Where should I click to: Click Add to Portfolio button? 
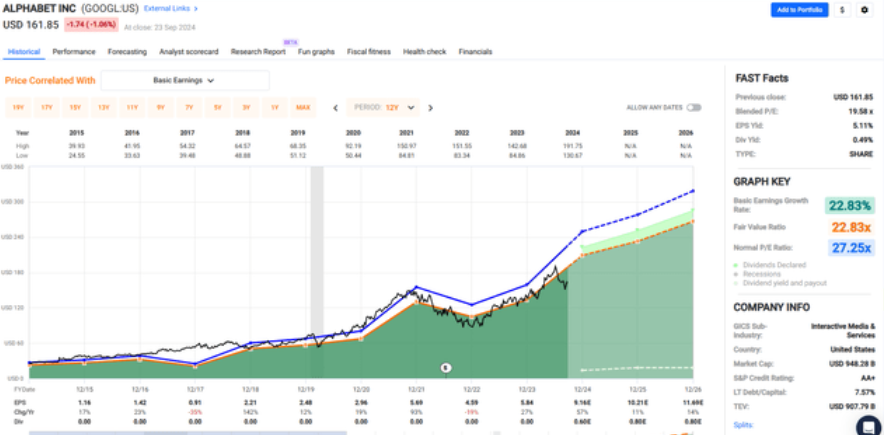[x=799, y=10]
